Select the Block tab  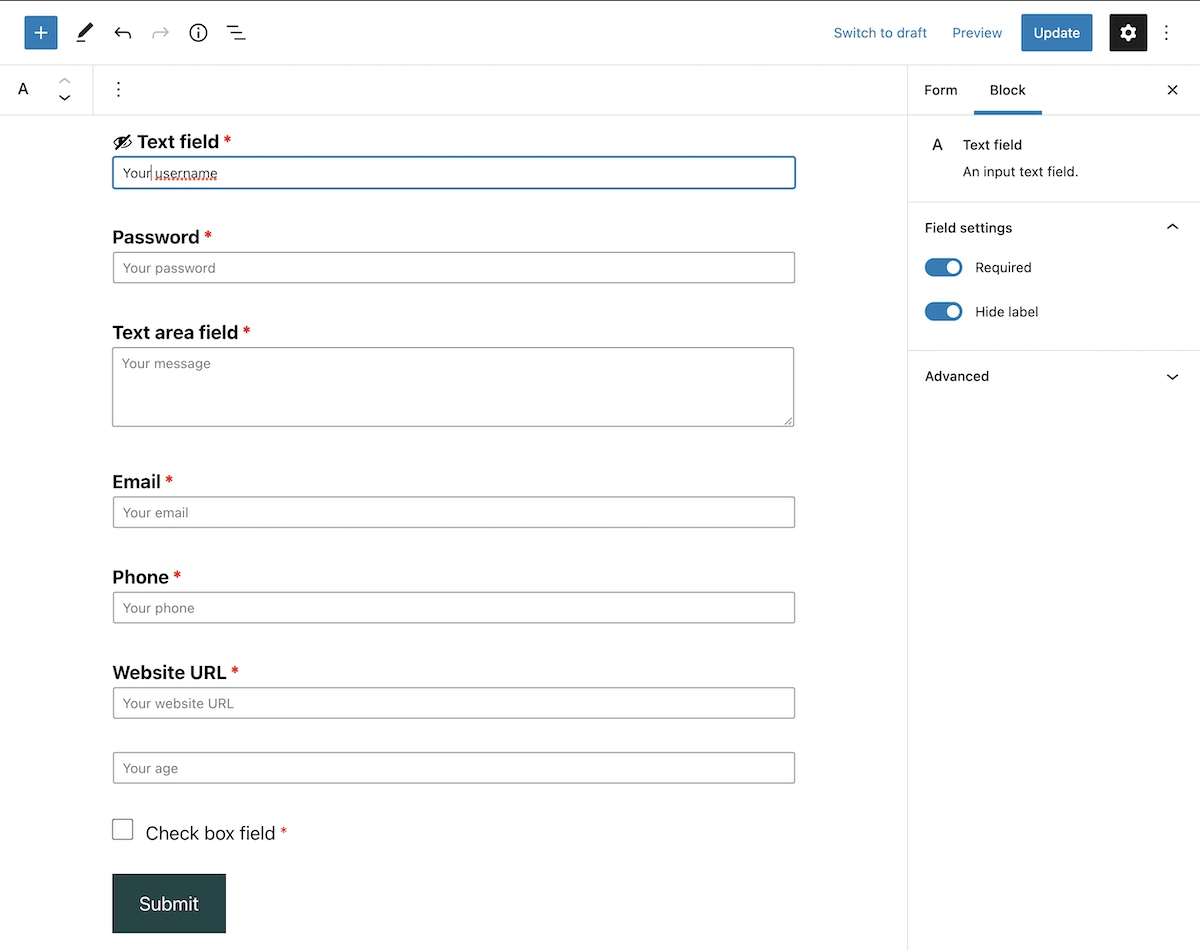click(x=1008, y=90)
